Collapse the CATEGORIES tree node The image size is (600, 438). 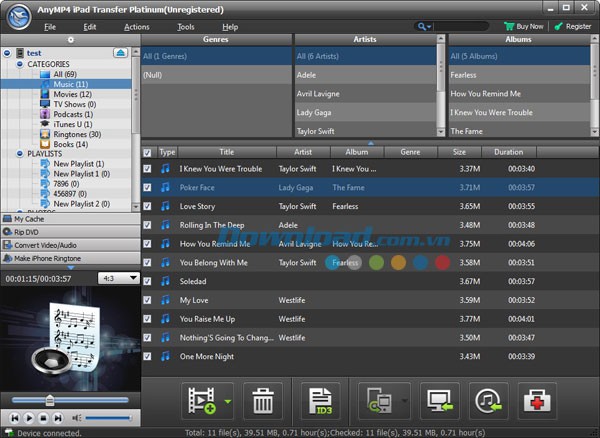click(x=20, y=64)
